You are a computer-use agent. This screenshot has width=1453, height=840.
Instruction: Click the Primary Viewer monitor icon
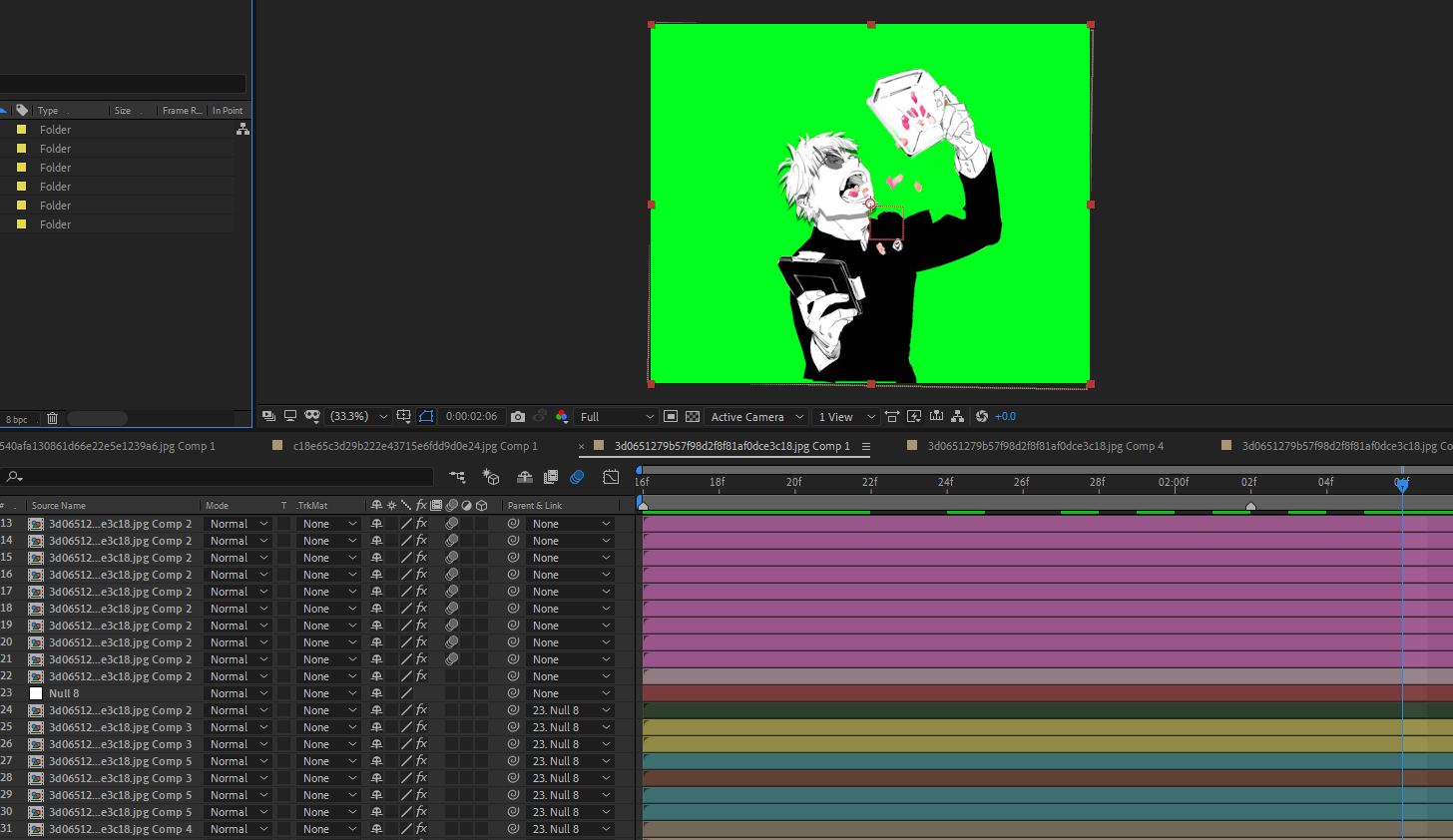point(290,416)
